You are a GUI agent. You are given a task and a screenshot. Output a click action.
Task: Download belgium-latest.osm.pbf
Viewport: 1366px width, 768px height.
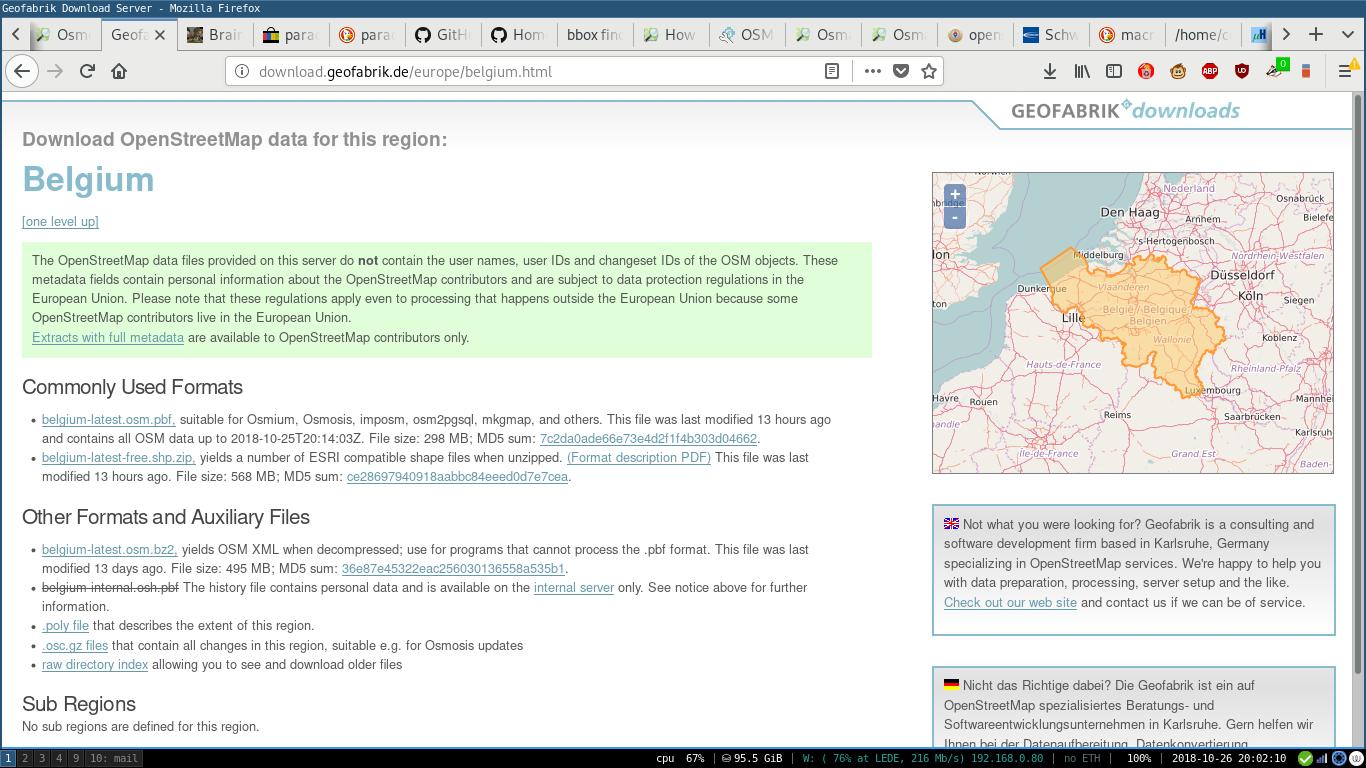[109, 420]
